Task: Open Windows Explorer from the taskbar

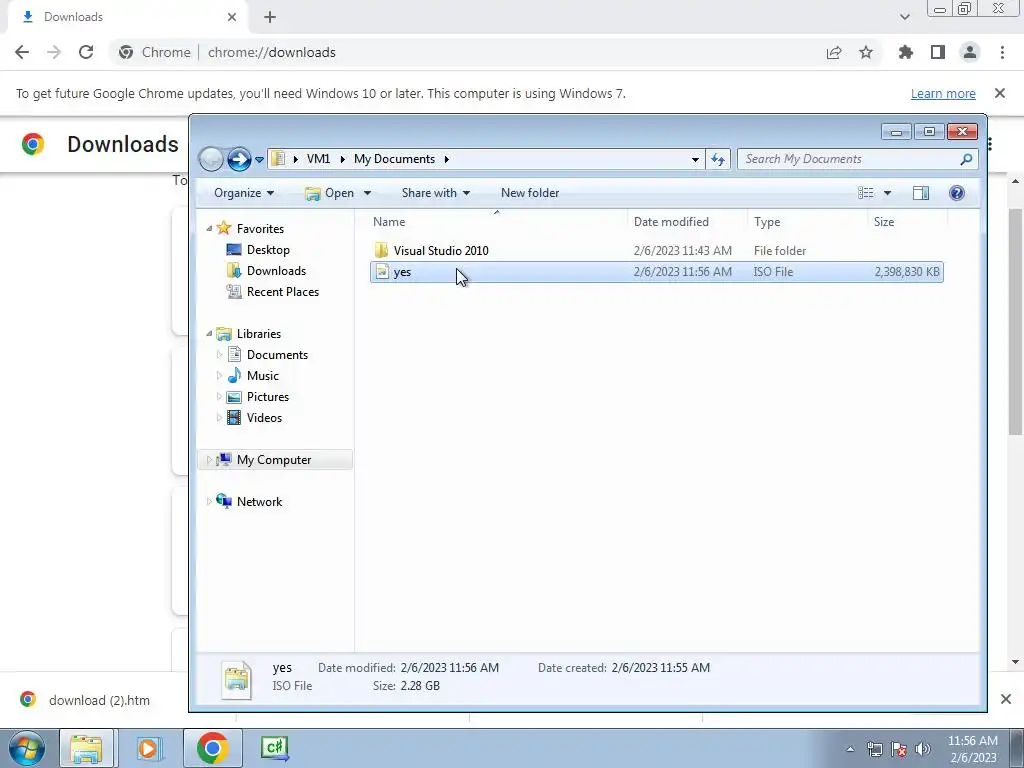Action: (86, 748)
